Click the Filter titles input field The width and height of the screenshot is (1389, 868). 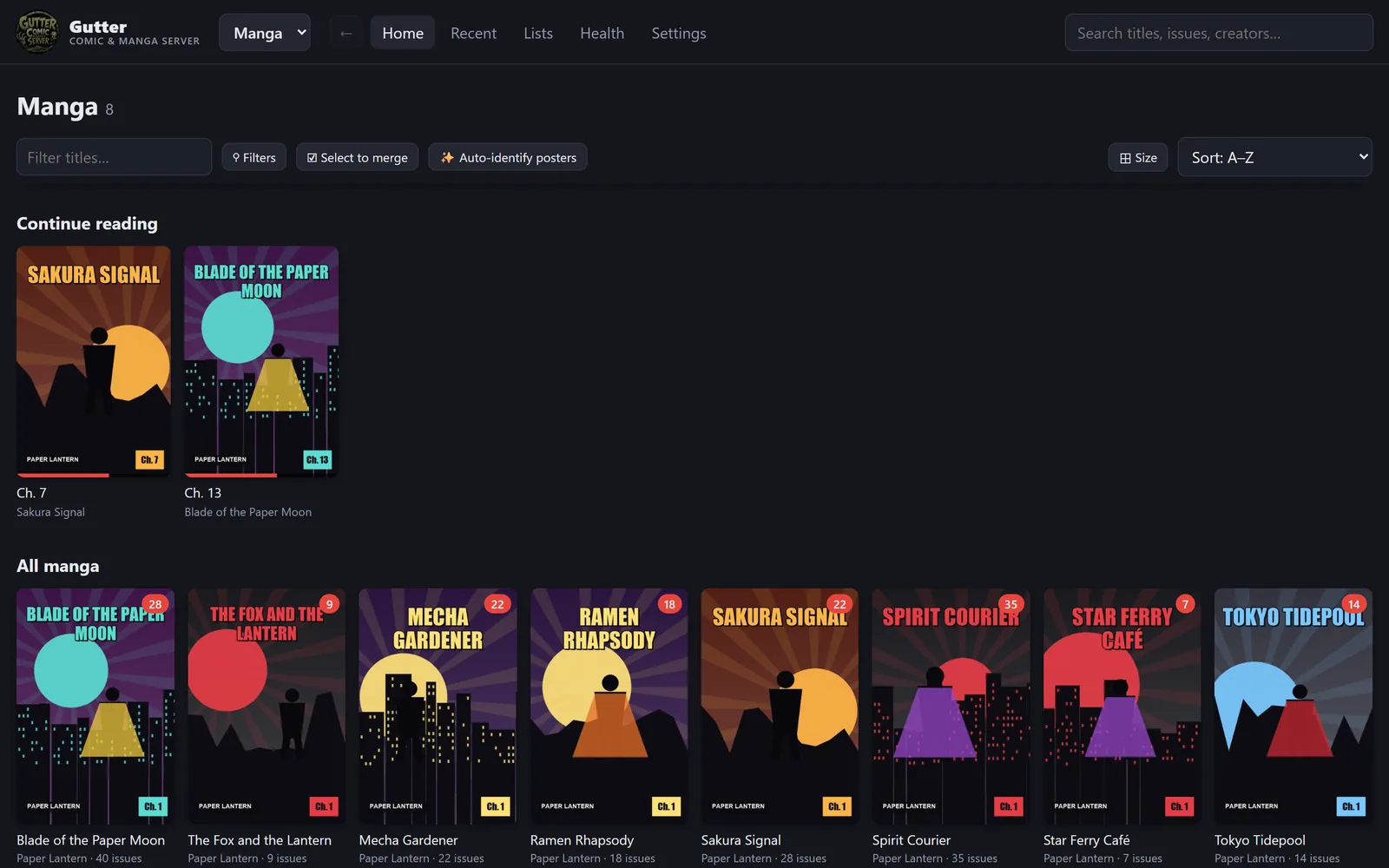pos(114,157)
